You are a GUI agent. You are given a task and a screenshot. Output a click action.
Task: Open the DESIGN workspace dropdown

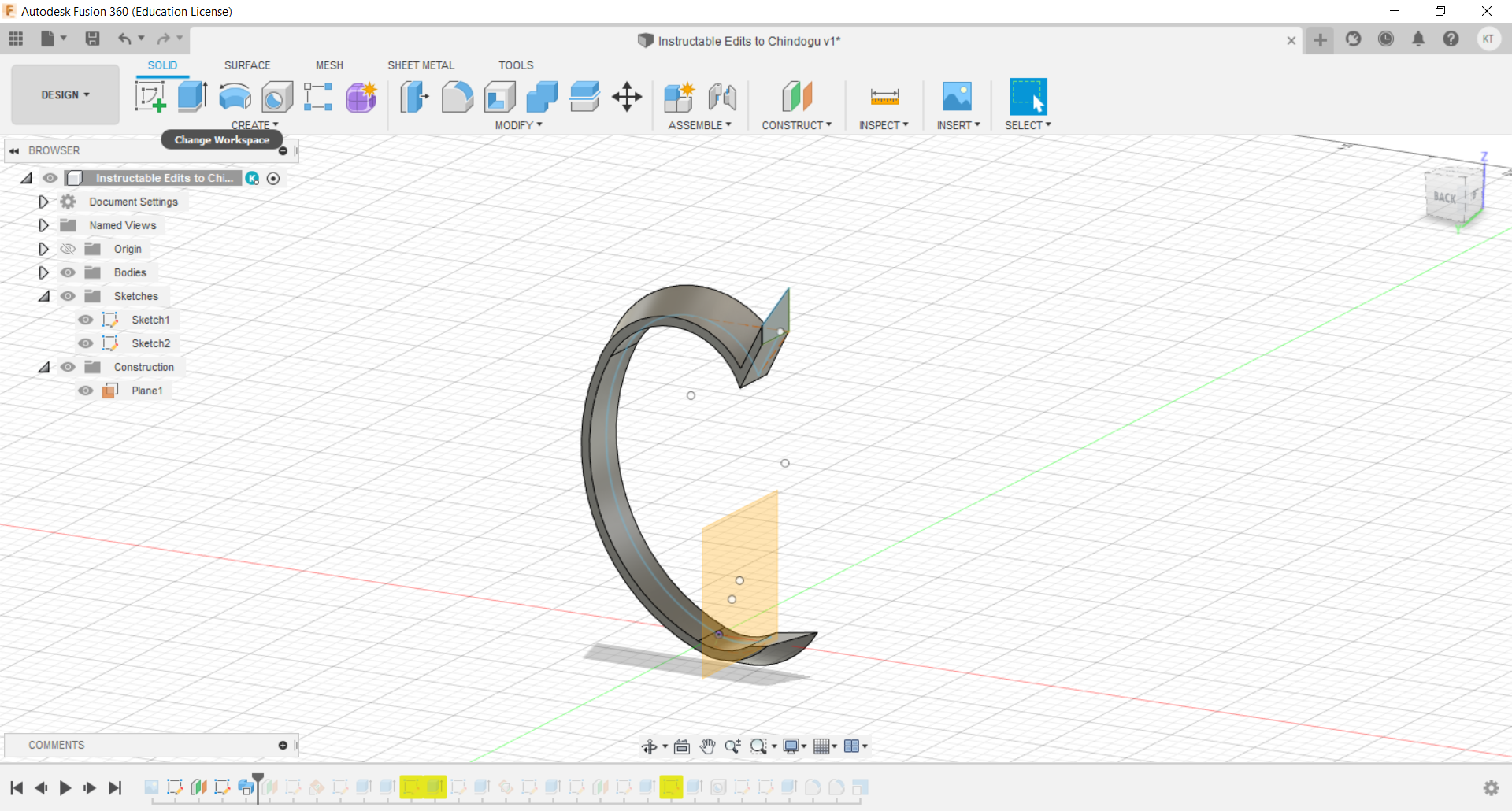(65, 94)
